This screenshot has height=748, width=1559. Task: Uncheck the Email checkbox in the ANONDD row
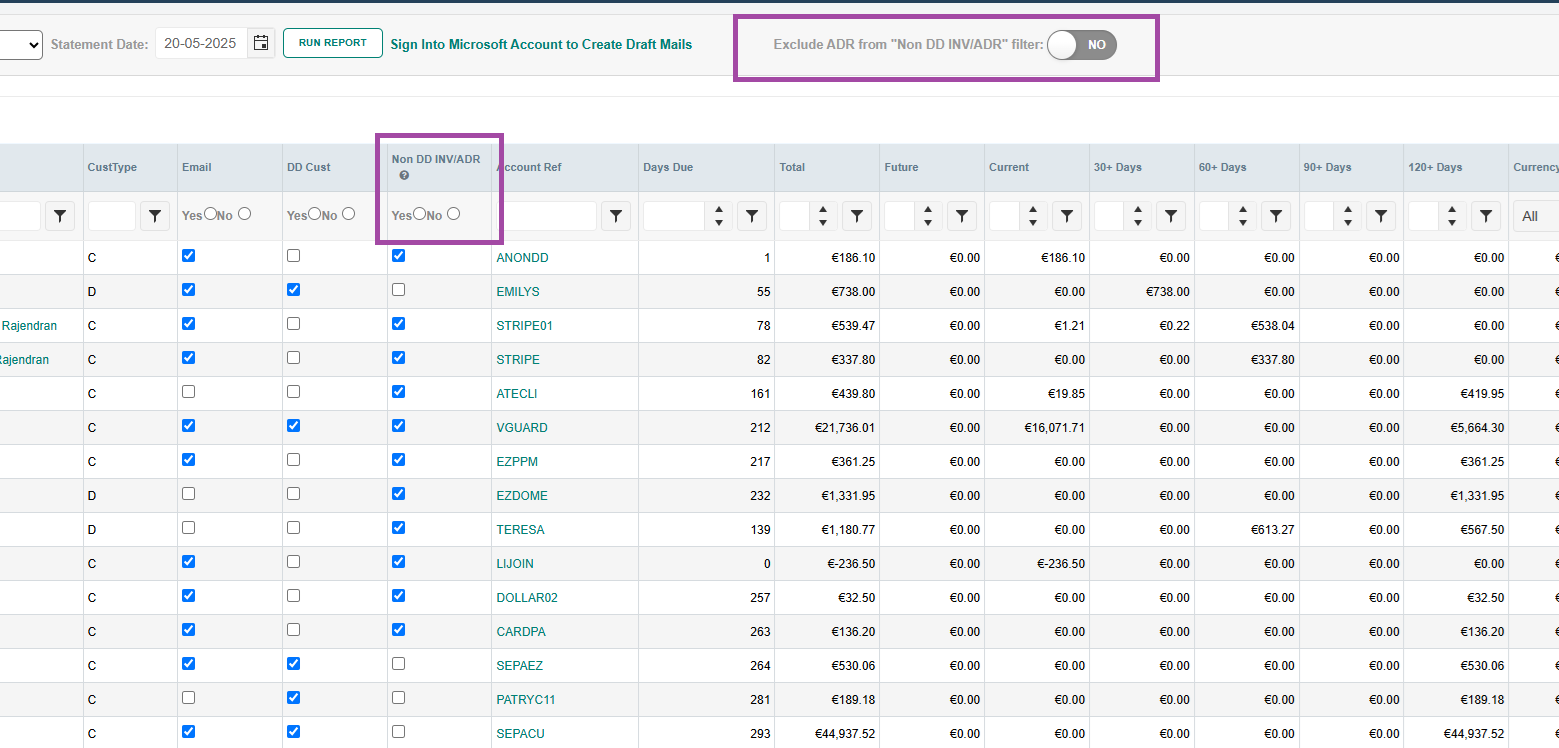189,256
